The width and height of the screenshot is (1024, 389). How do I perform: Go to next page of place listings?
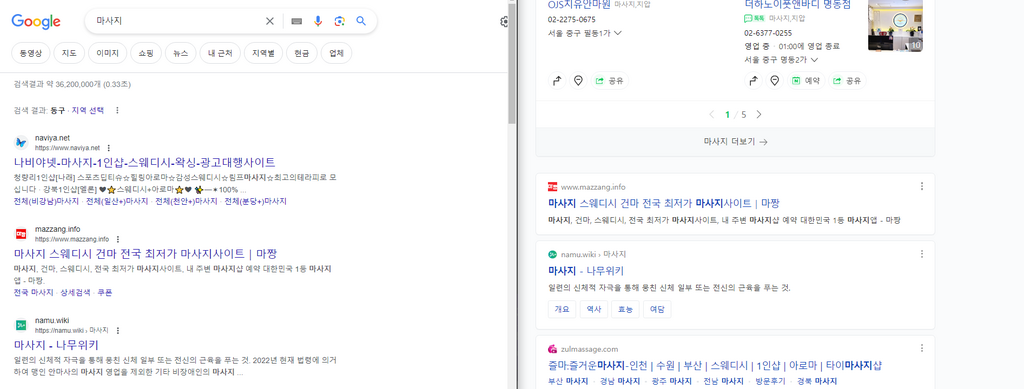tap(759, 114)
